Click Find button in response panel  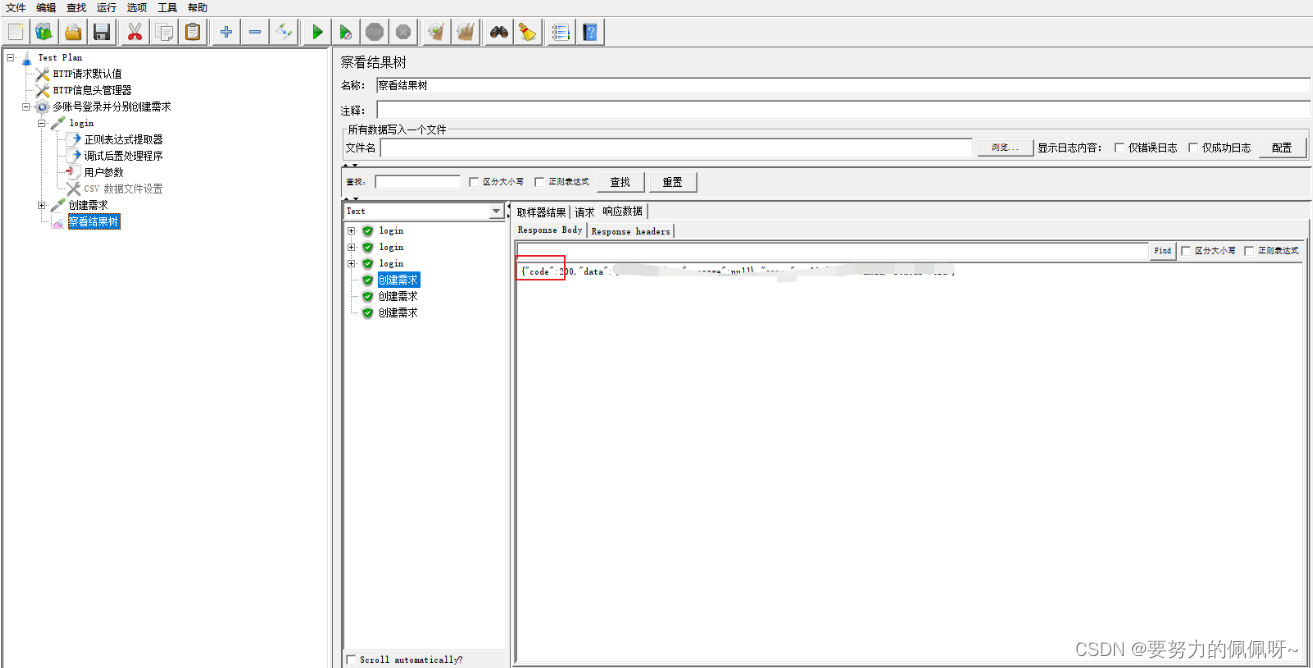(x=1162, y=251)
